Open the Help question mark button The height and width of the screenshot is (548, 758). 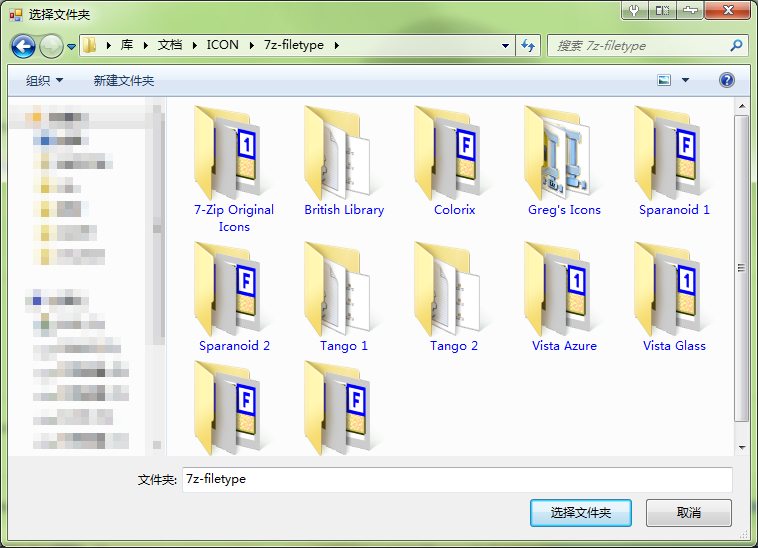coord(727,80)
